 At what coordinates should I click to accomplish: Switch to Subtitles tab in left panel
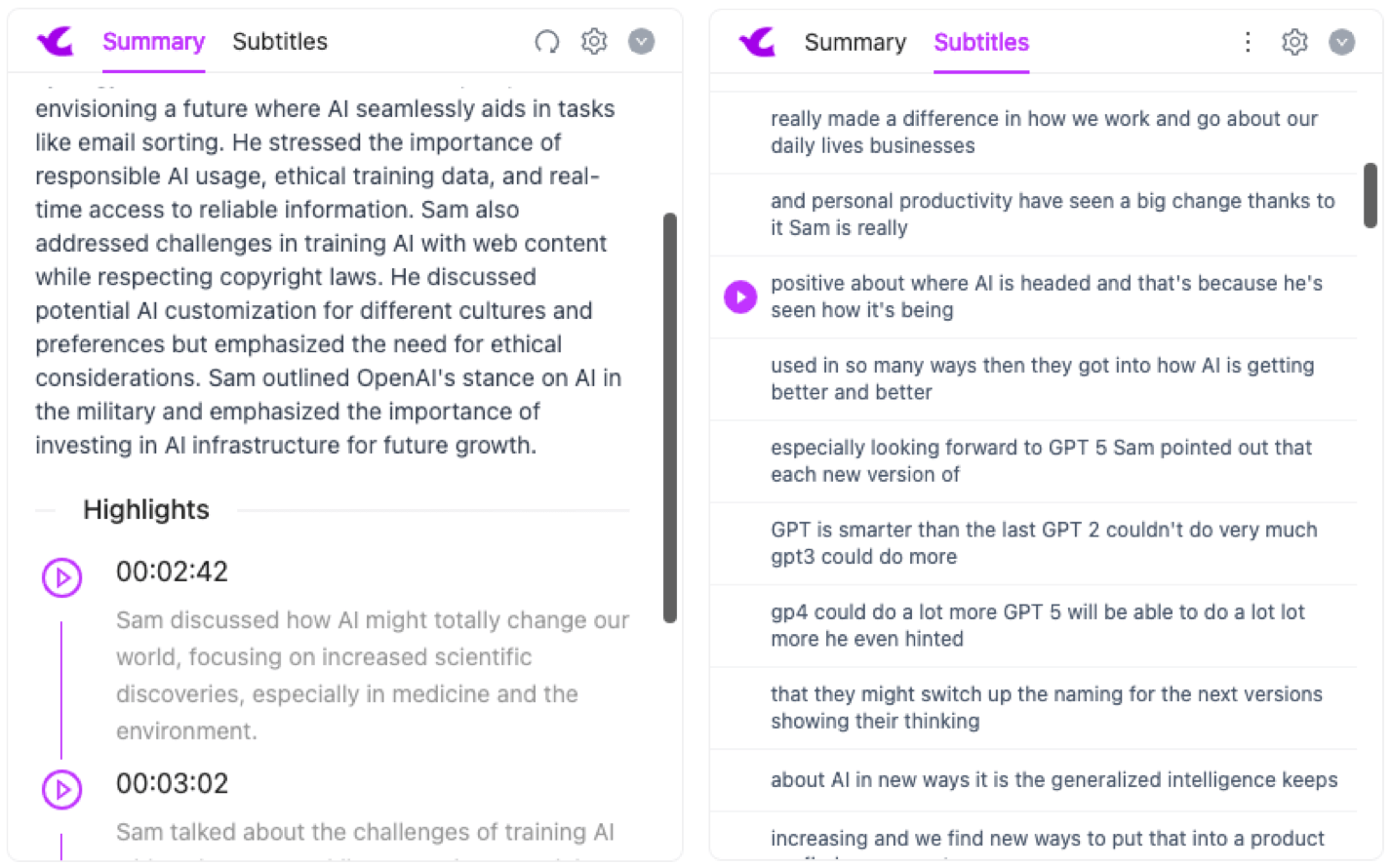click(x=280, y=42)
